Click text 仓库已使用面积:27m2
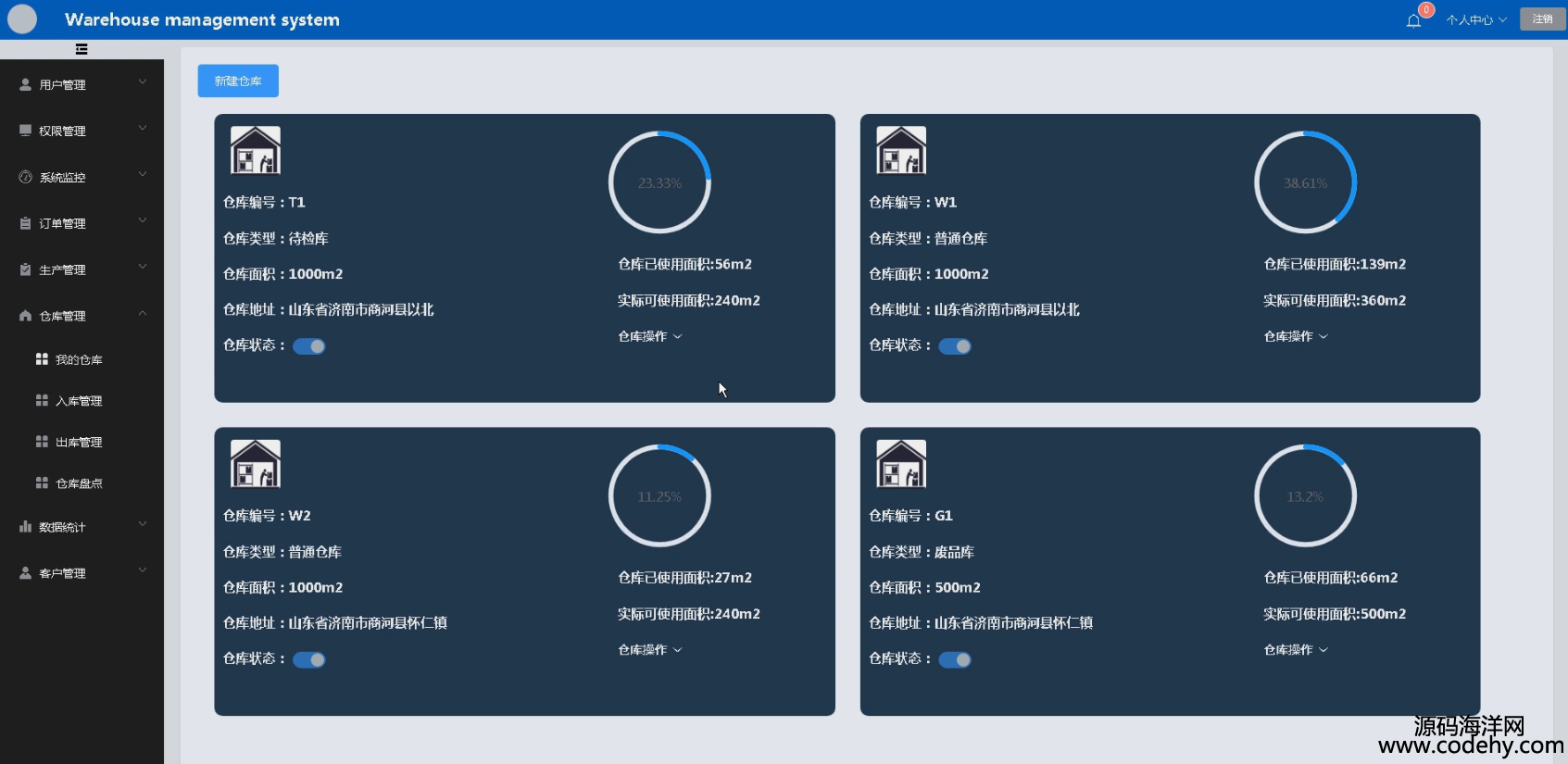This screenshot has height=764, width=1568. 685,577
